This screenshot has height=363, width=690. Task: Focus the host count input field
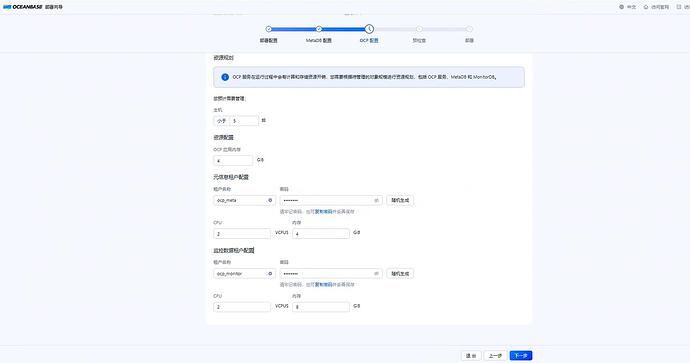click(x=244, y=121)
